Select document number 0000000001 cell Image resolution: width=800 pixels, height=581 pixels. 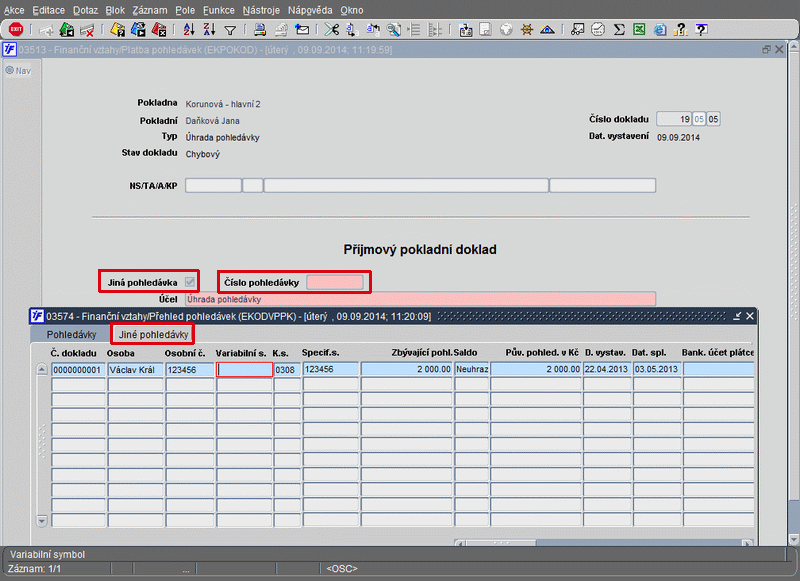coord(78,369)
